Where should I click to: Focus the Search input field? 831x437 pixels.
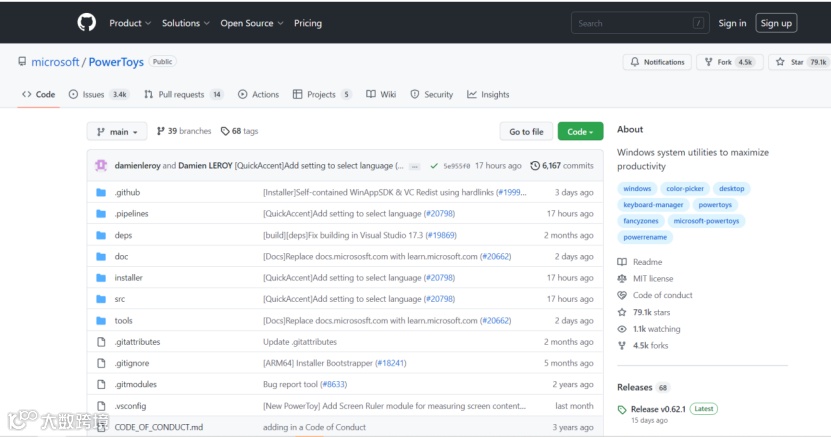coord(640,23)
